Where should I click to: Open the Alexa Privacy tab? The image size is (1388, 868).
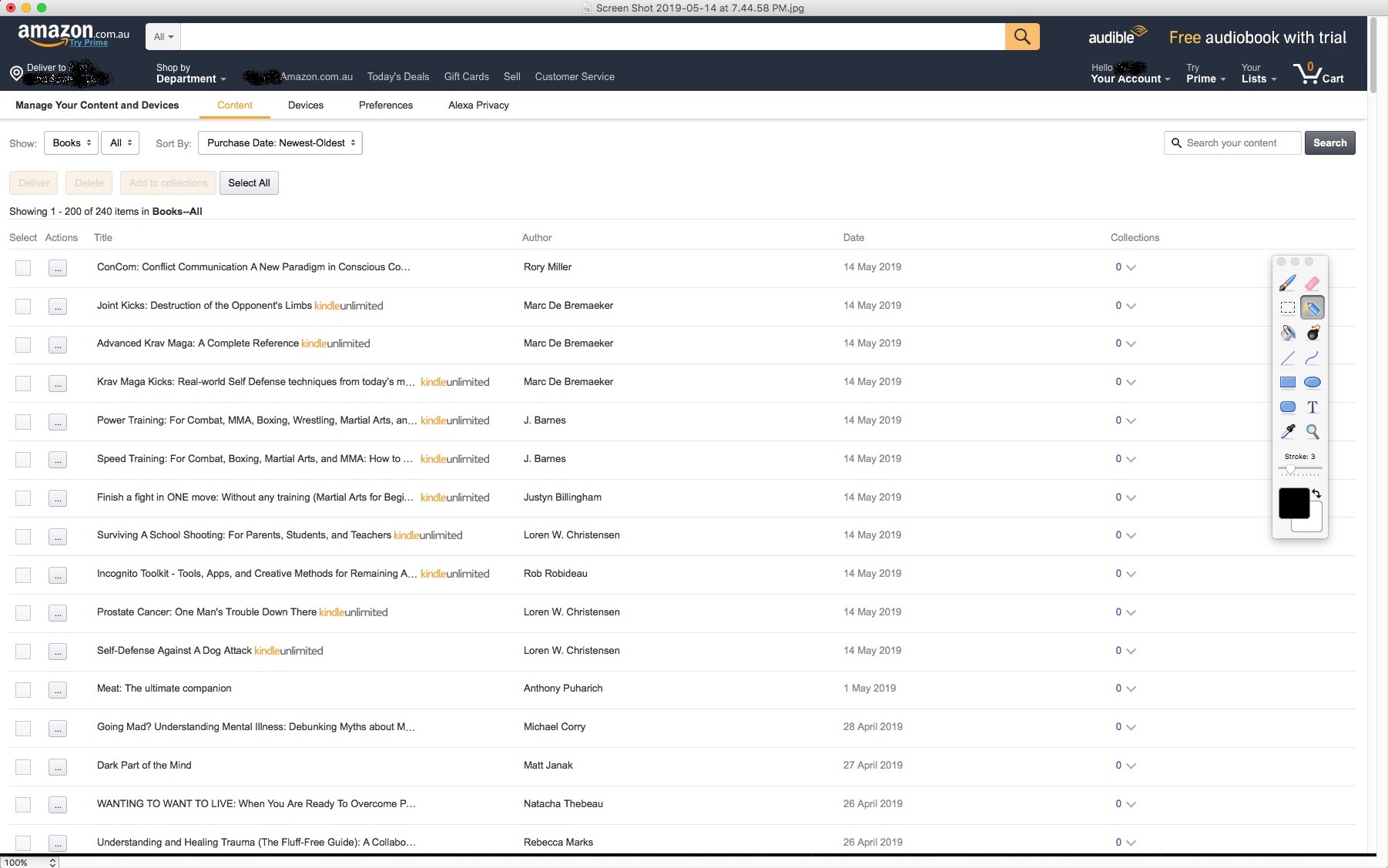click(478, 105)
